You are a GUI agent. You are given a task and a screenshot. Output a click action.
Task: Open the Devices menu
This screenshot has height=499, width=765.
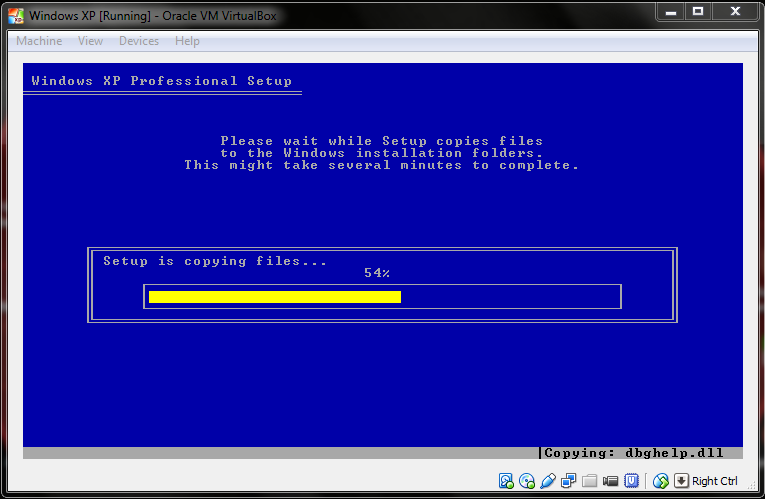(x=139, y=41)
